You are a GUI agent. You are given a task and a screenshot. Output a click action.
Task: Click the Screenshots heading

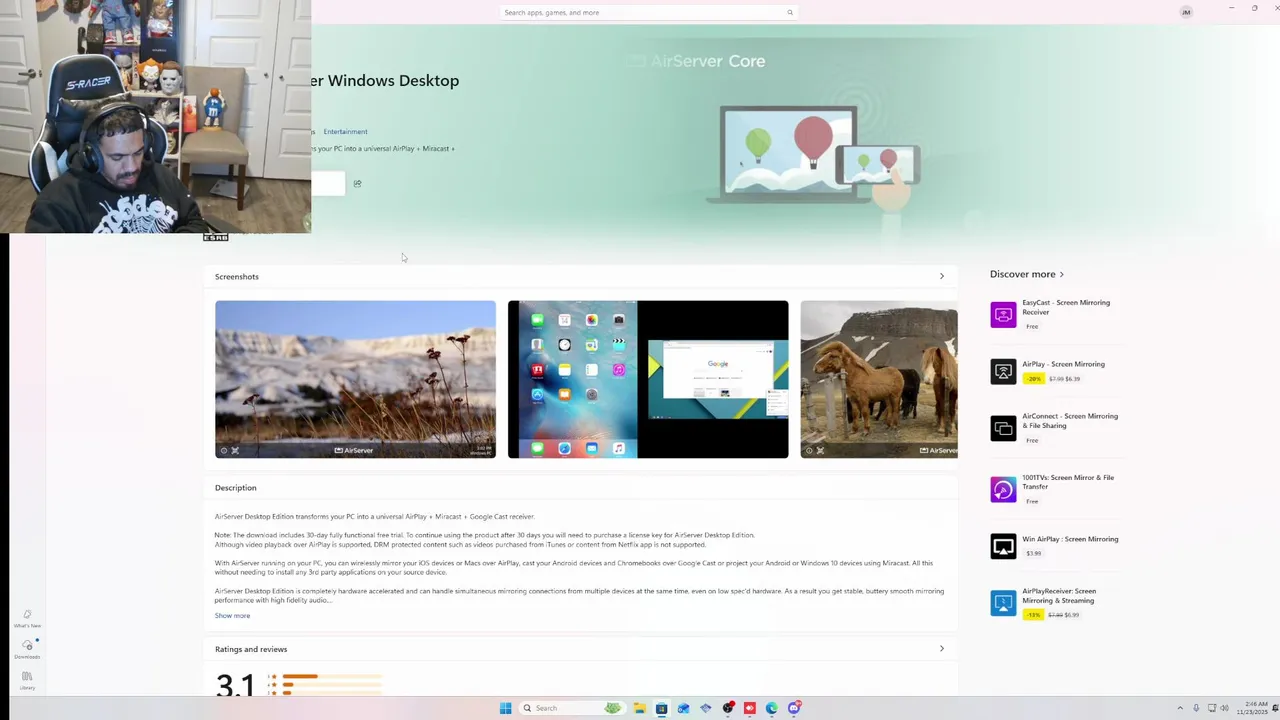tap(236, 276)
